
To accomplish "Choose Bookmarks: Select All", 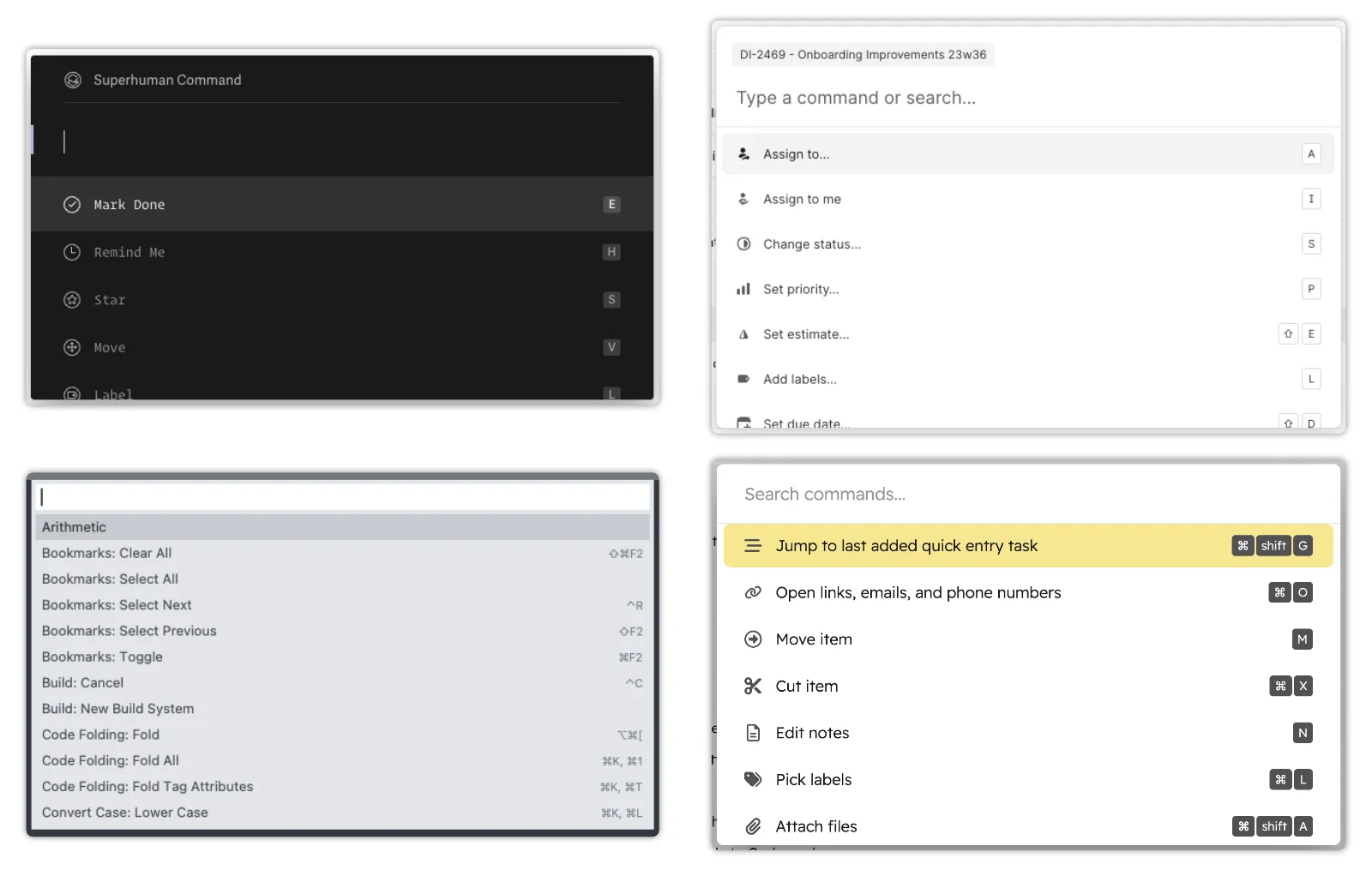I will [x=343, y=579].
